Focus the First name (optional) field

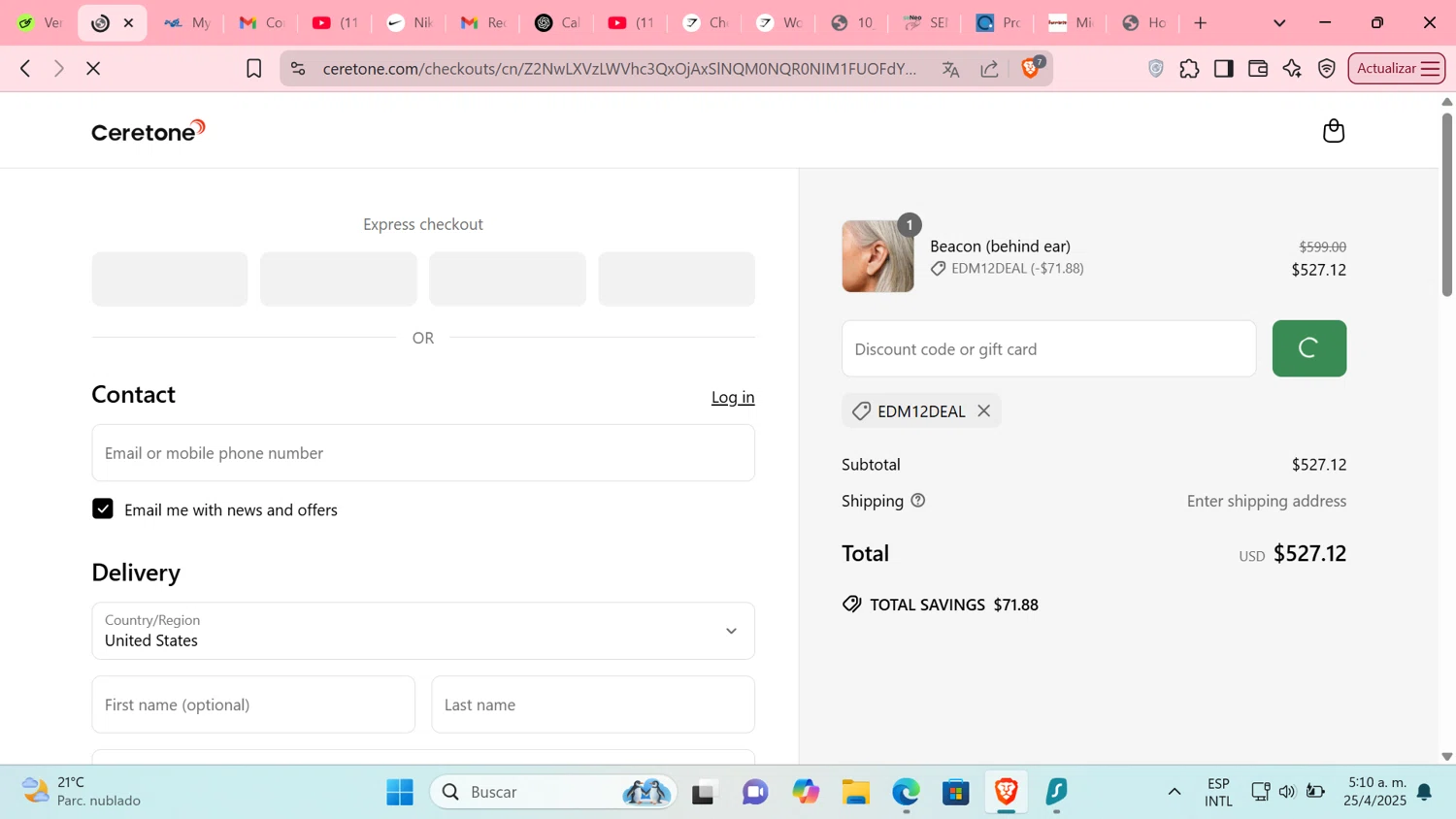click(x=253, y=704)
